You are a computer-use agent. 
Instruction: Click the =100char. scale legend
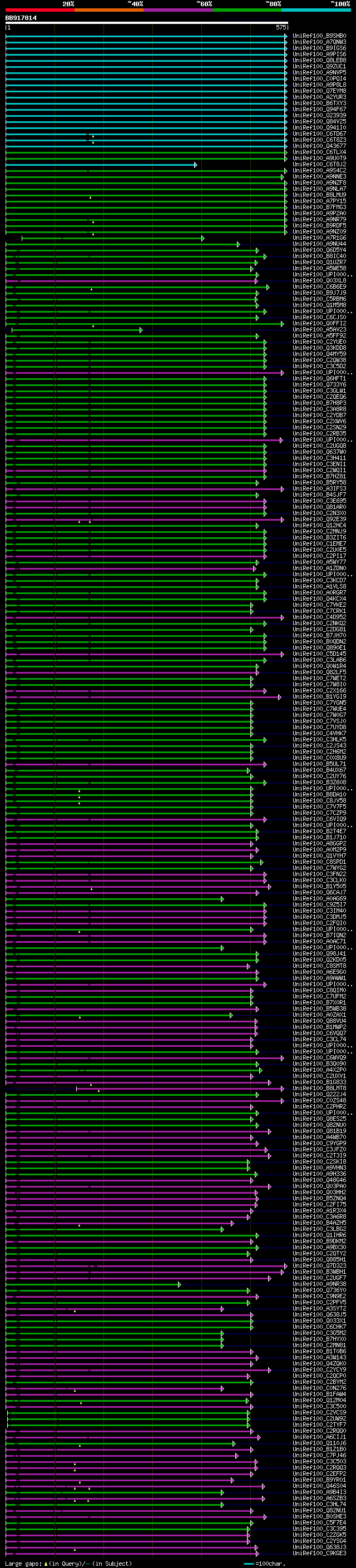264,1564
